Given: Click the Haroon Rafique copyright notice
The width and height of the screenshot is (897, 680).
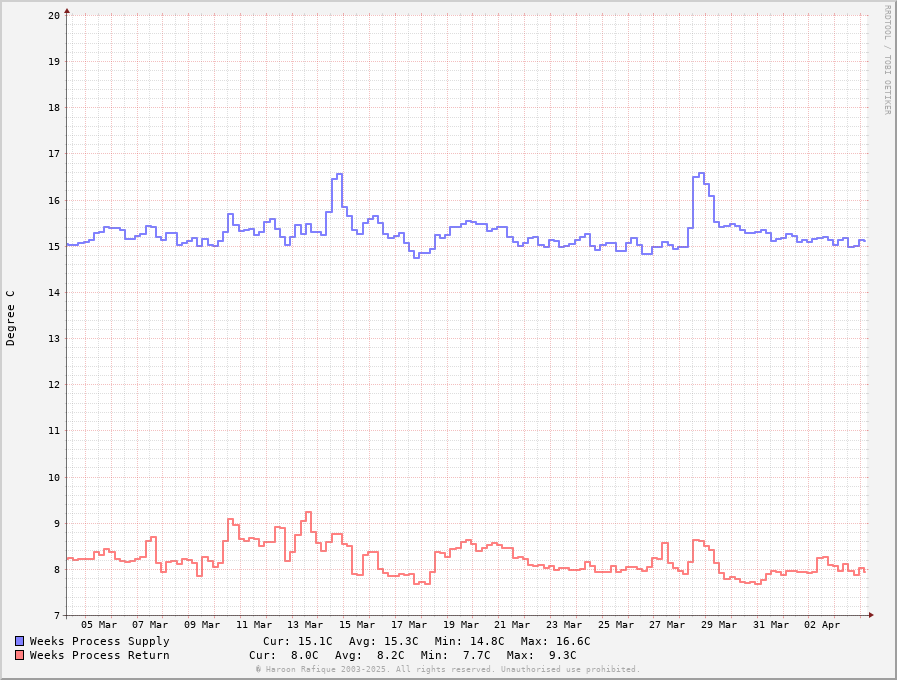Looking at the screenshot, I should coord(447,669).
